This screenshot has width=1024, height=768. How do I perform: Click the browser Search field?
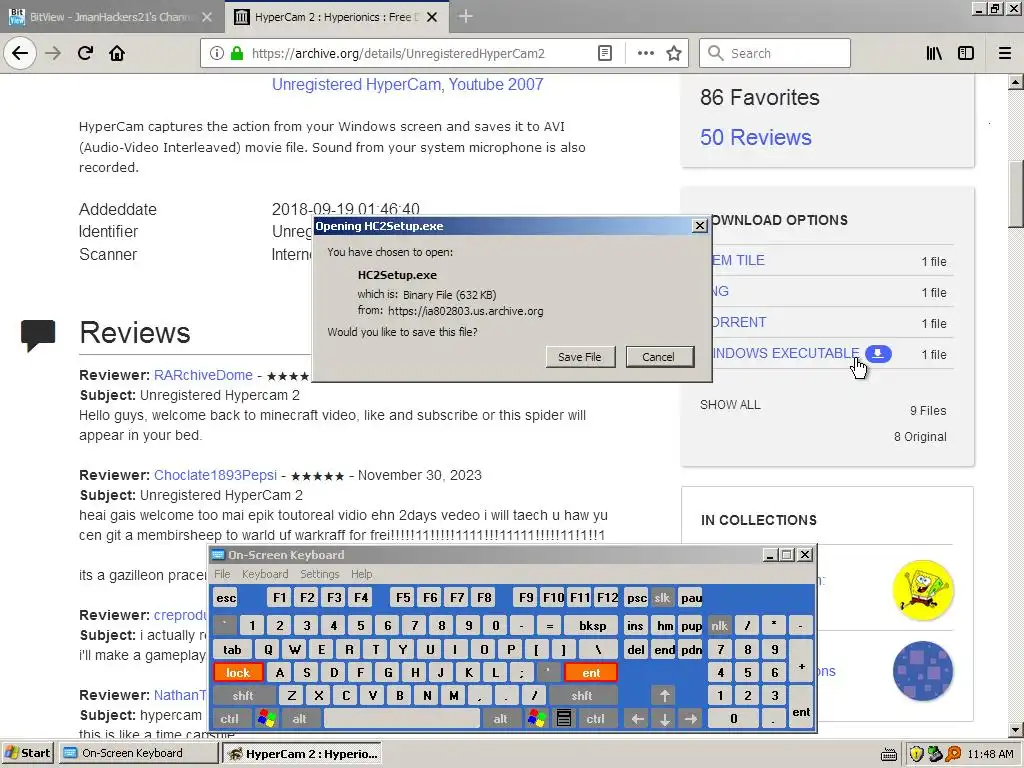tap(775, 53)
